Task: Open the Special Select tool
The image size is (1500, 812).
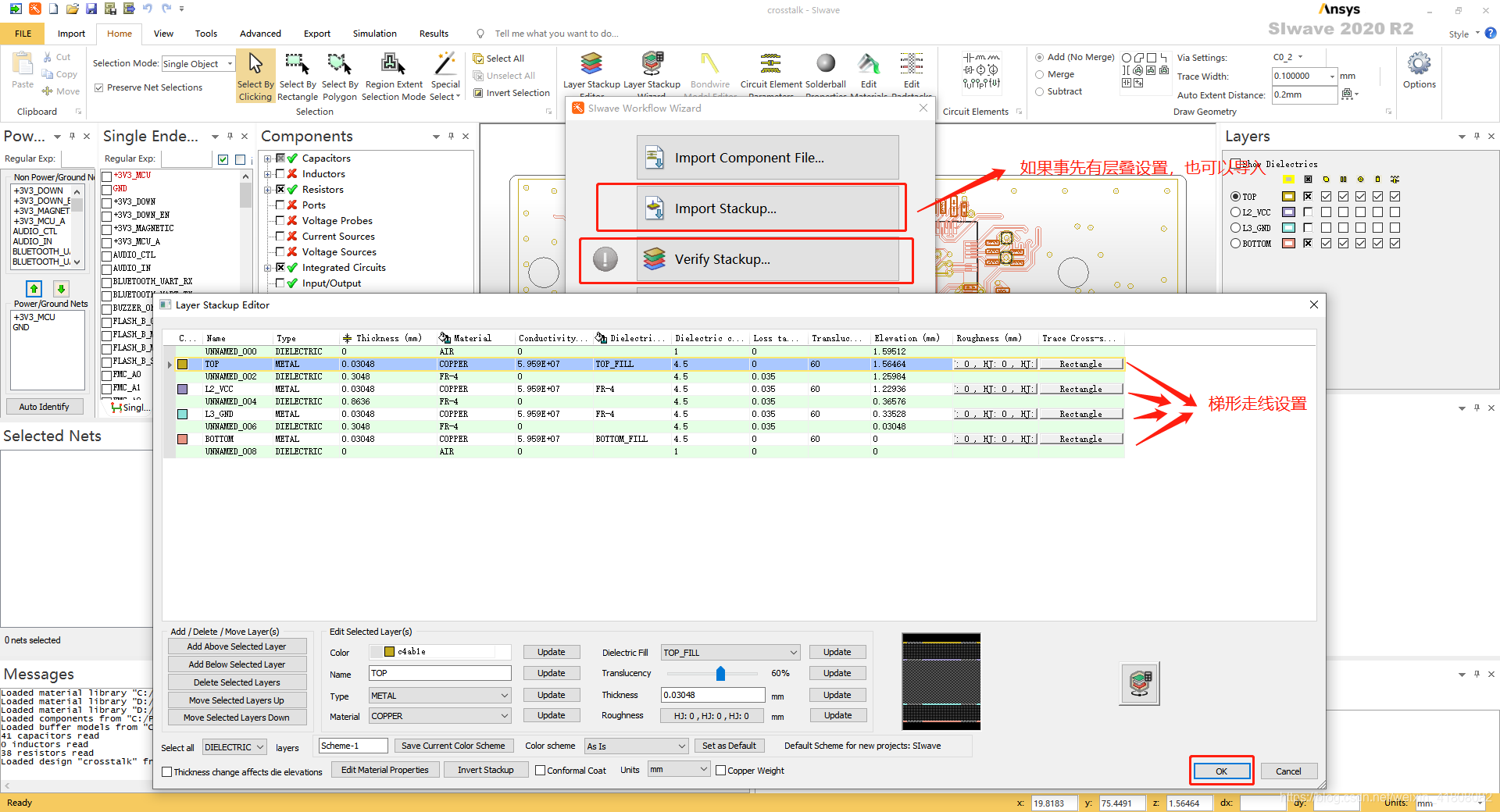Action: pos(445,76)
